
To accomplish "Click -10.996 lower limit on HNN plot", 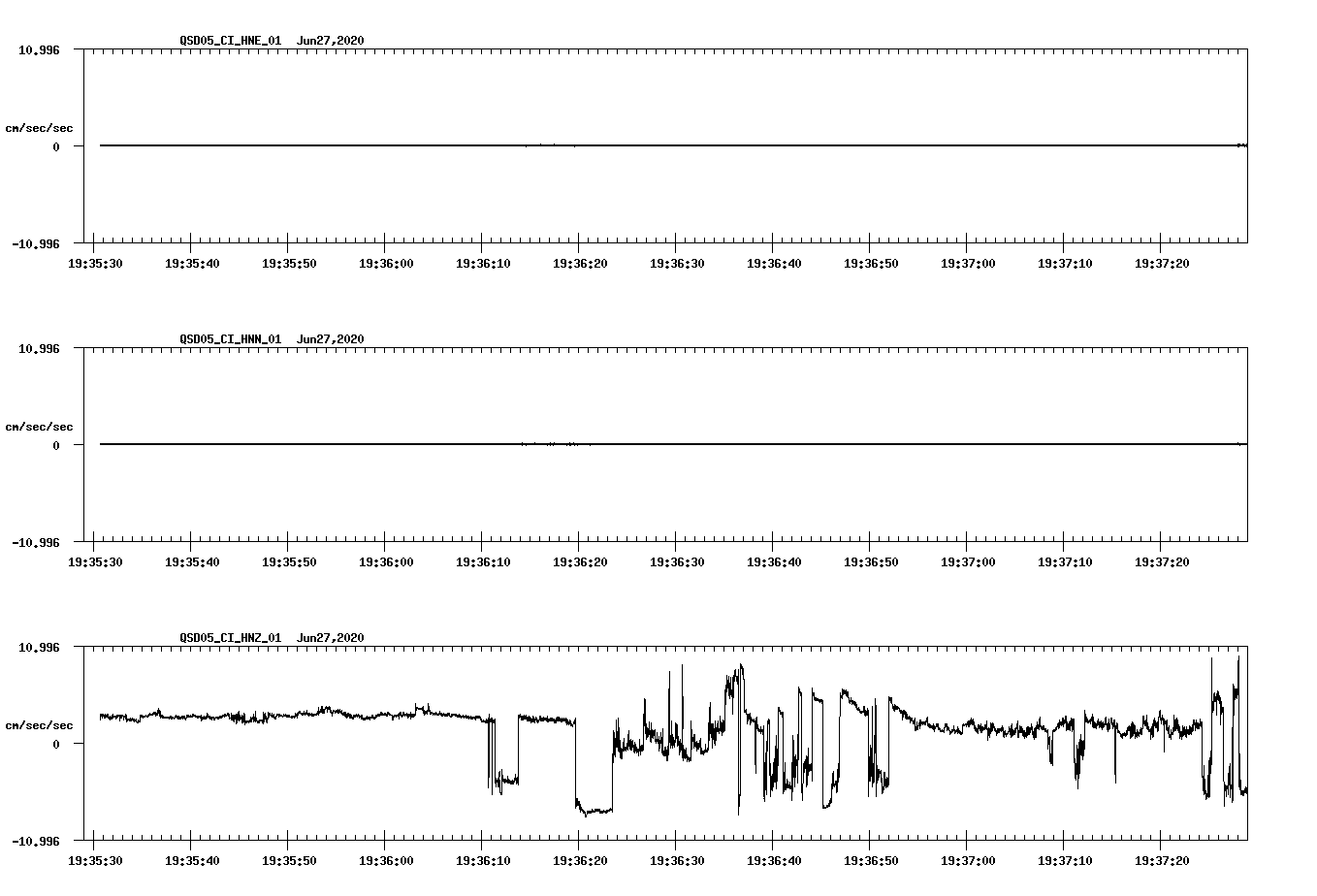I will click(x=35, y=542).
